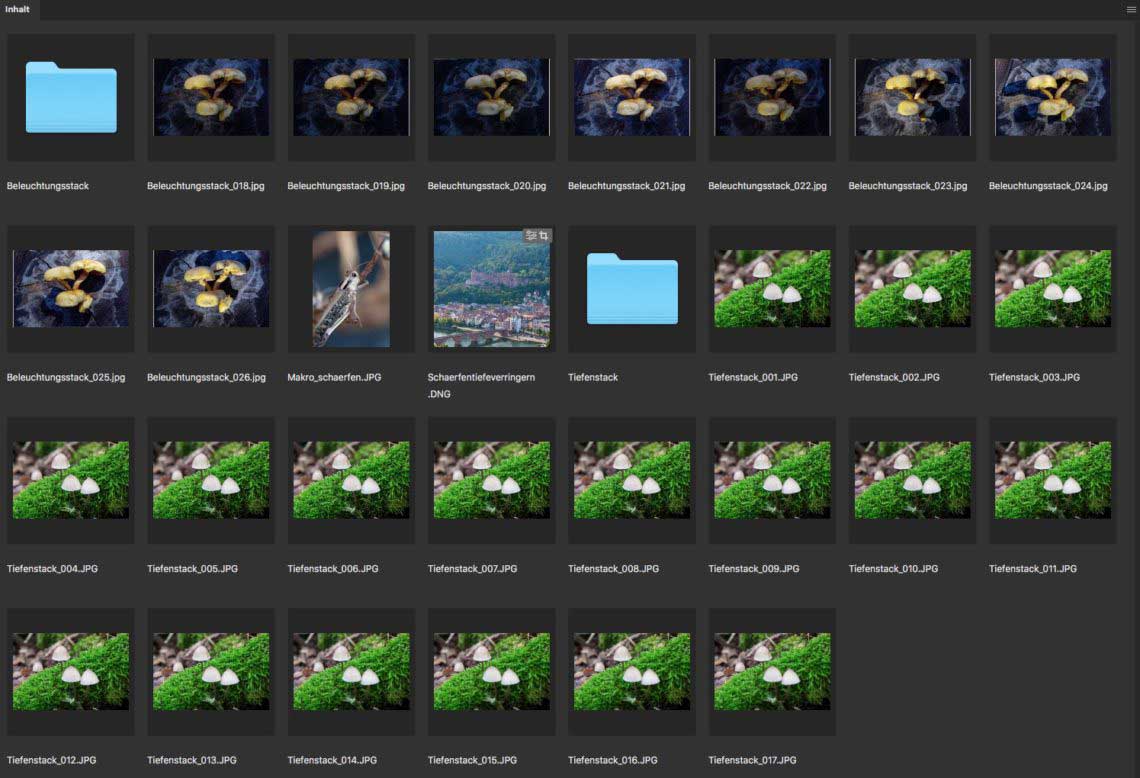Select thumbnail Tiefenstack_007.JPG

tap(491, 480)
